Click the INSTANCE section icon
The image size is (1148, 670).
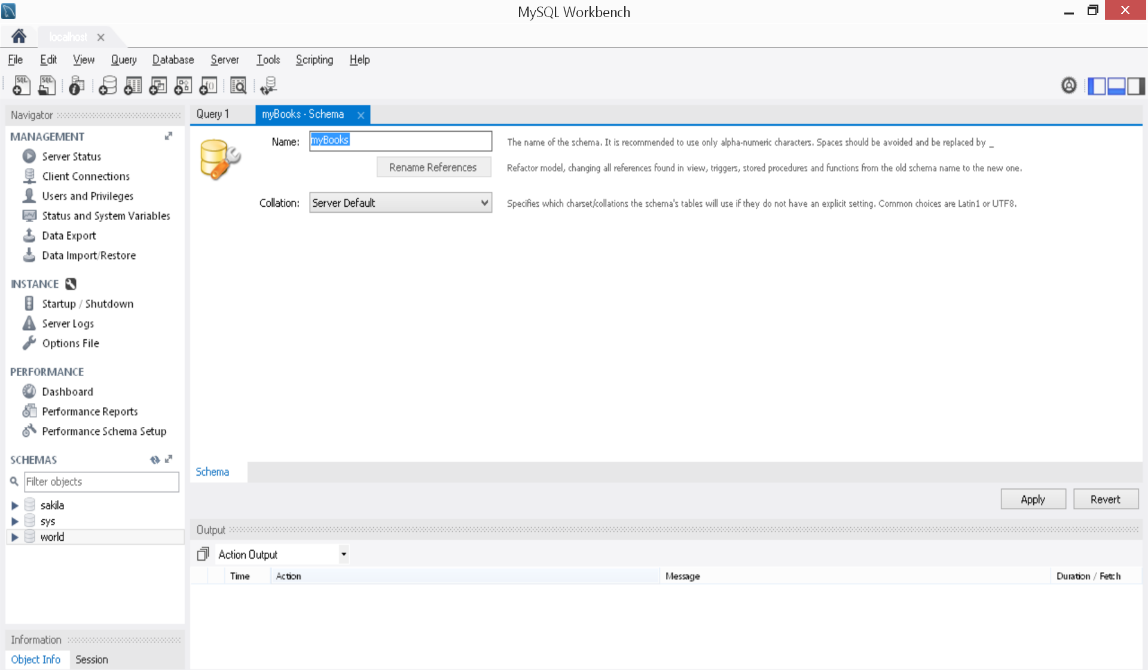point(71,284)
